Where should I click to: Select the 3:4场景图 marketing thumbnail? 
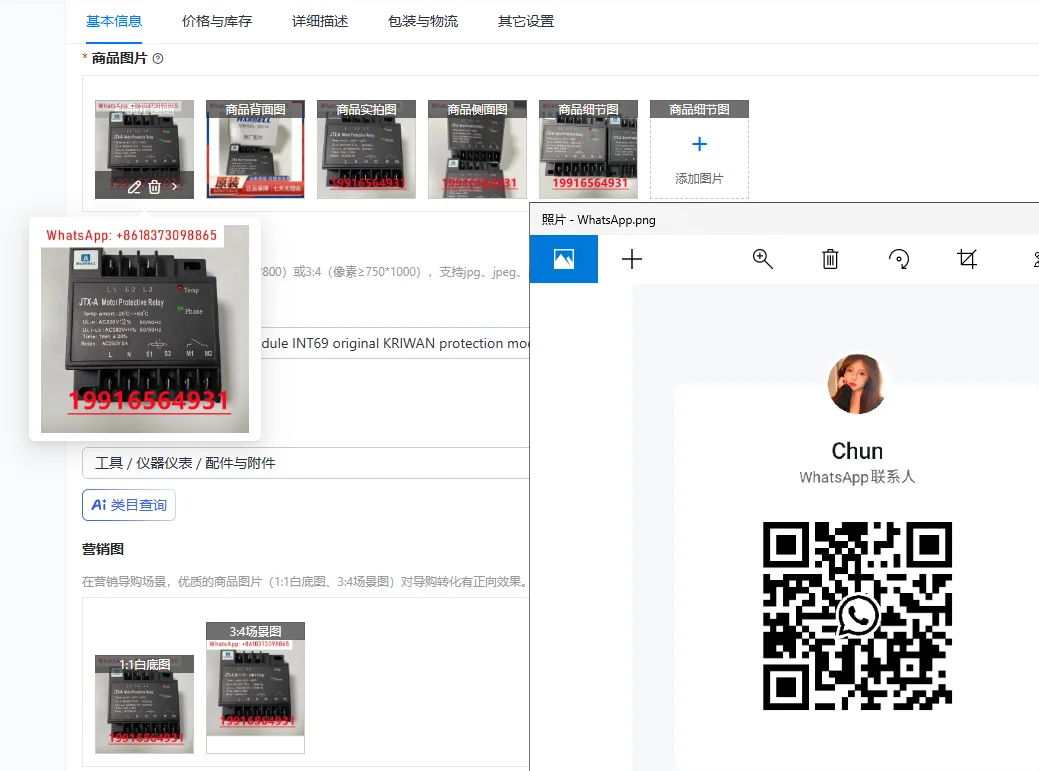click(256, 688)
